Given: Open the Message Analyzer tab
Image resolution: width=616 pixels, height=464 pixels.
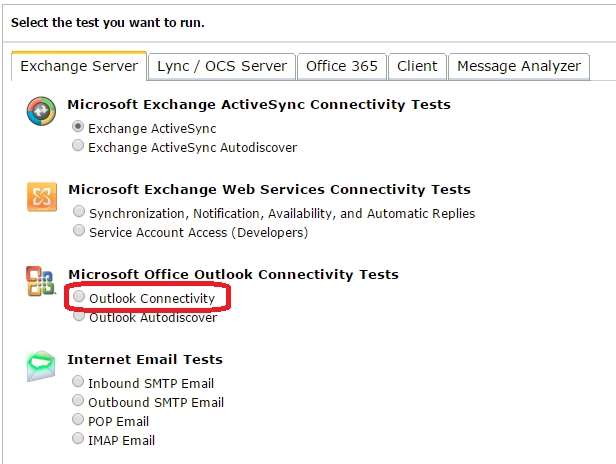Looking at the screenshot, I should [519, 66].
